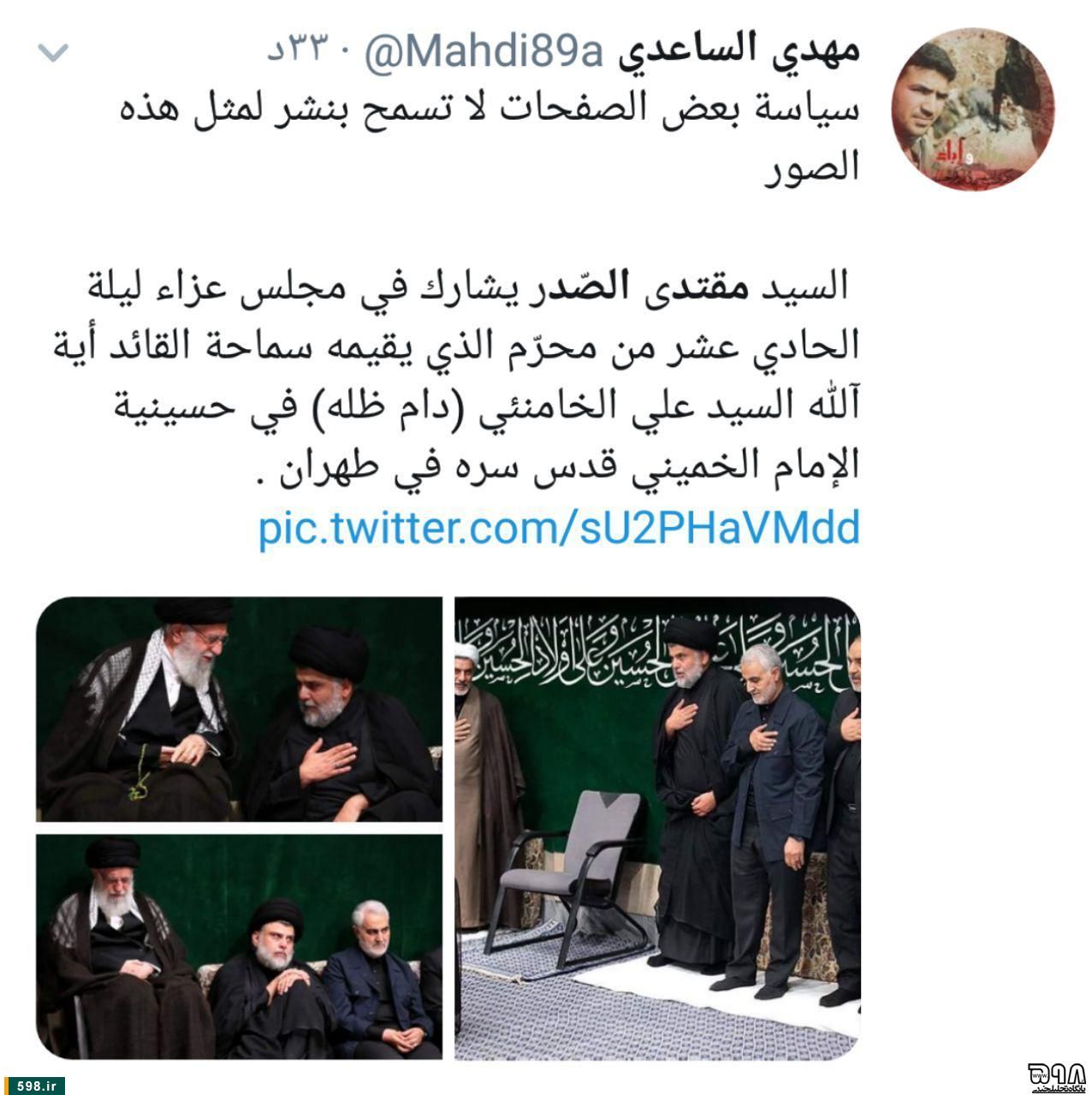Open photo of three seated men

pos(239,947)
